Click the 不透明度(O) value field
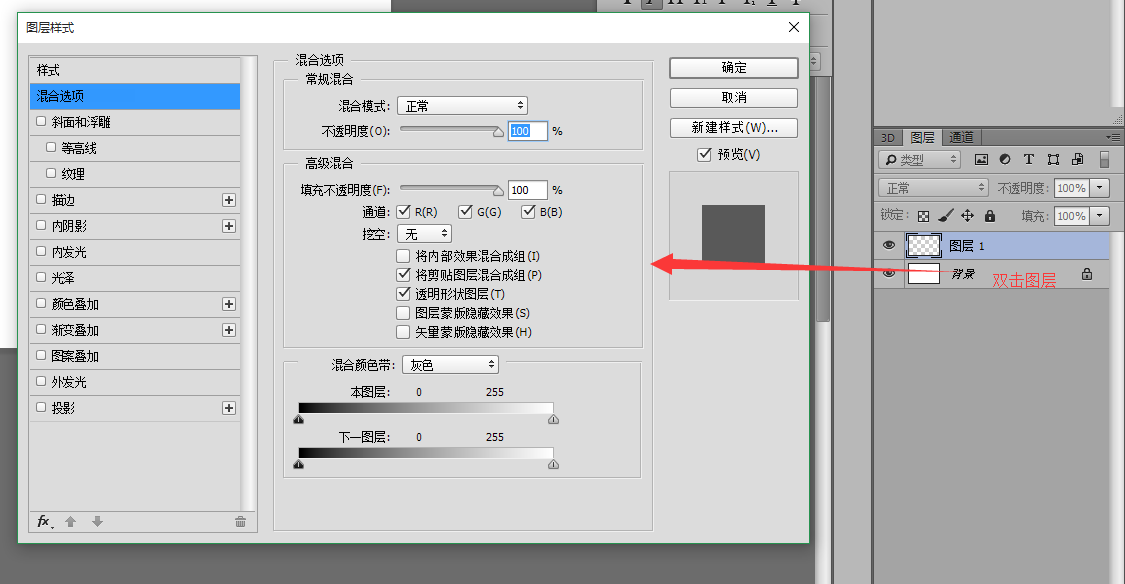The height and width of the screenshot is (584, 1125). (527, 131)
